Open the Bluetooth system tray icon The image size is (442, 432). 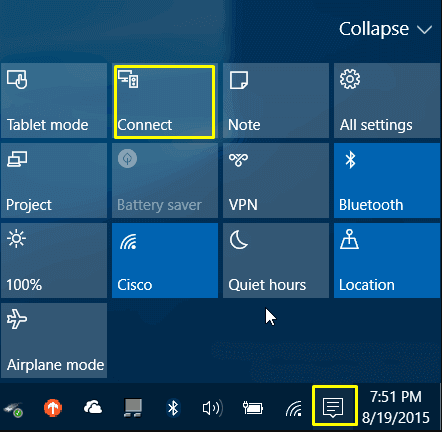coord(173,408)
